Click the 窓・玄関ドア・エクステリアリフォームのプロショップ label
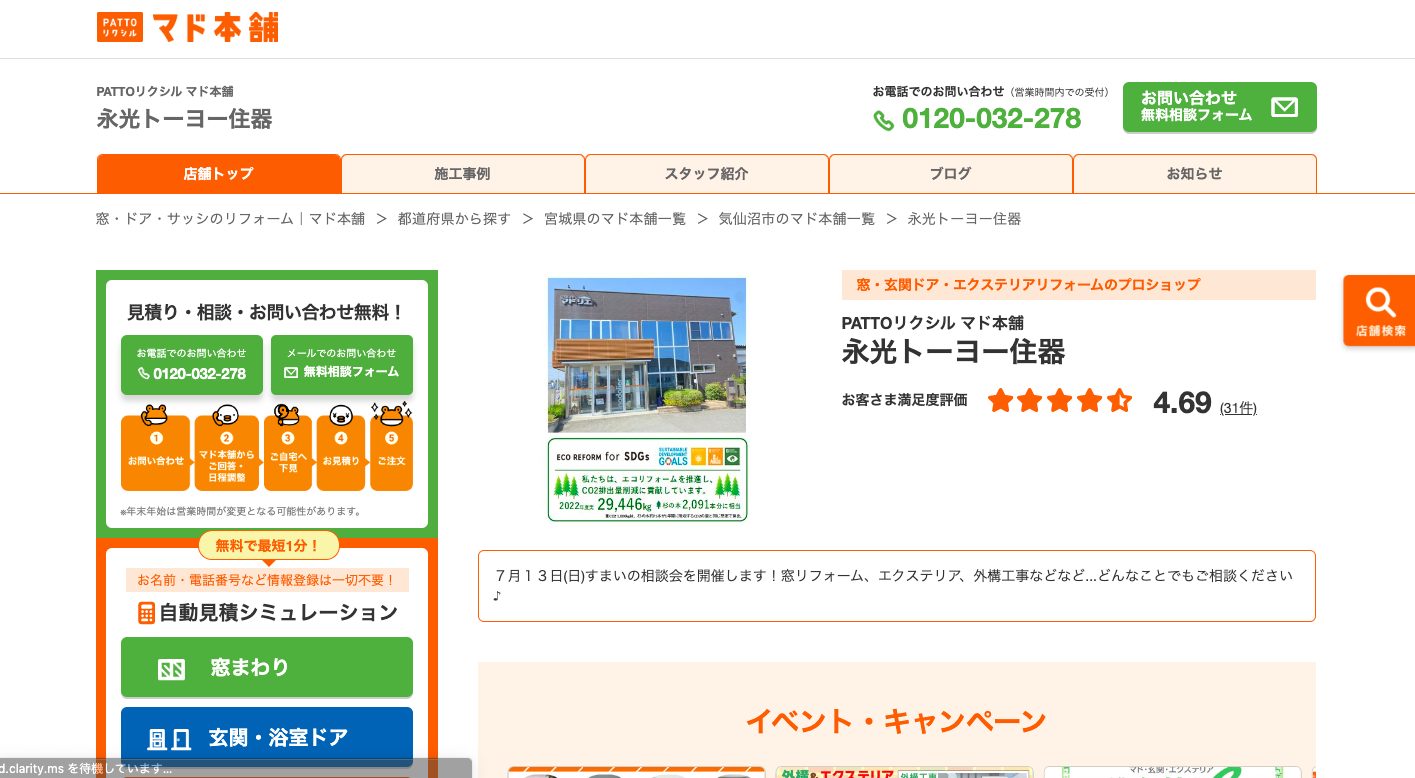This screenshot has width=1415, height=778. coord(1079,285)
